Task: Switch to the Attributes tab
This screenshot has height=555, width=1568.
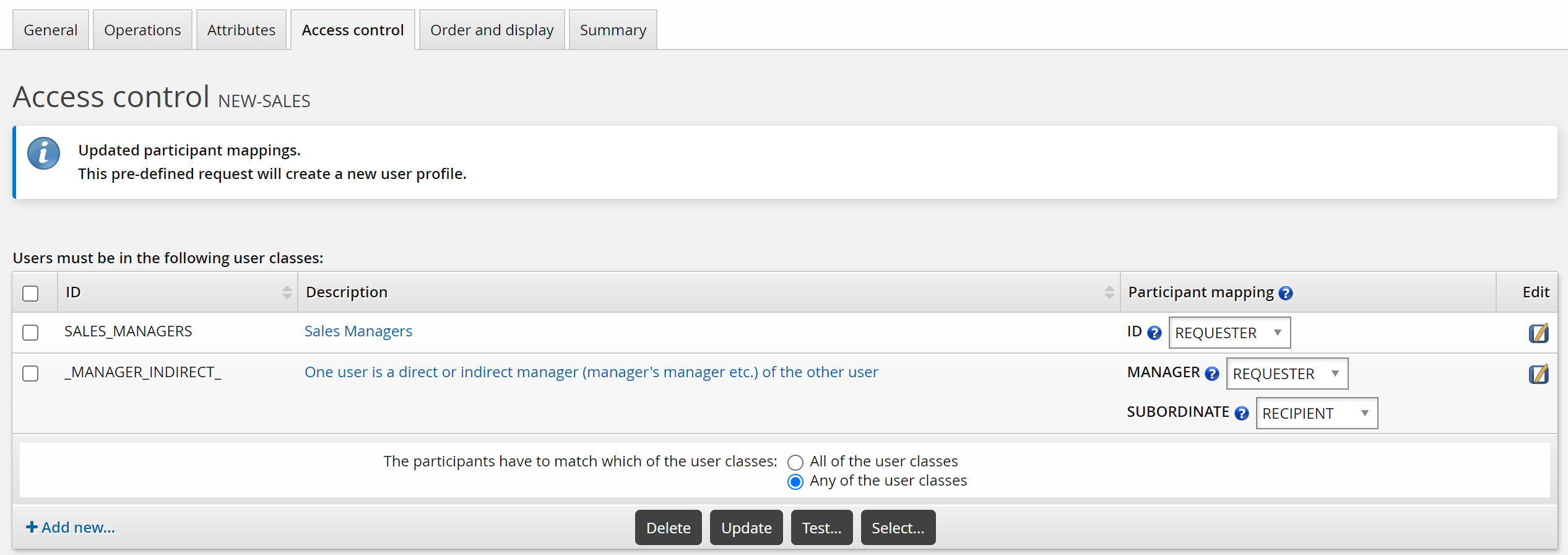Action: coord(241,30)
